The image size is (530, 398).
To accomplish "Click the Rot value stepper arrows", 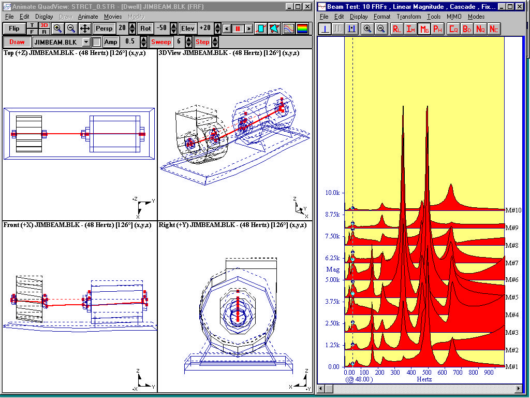I will (173, 29).
